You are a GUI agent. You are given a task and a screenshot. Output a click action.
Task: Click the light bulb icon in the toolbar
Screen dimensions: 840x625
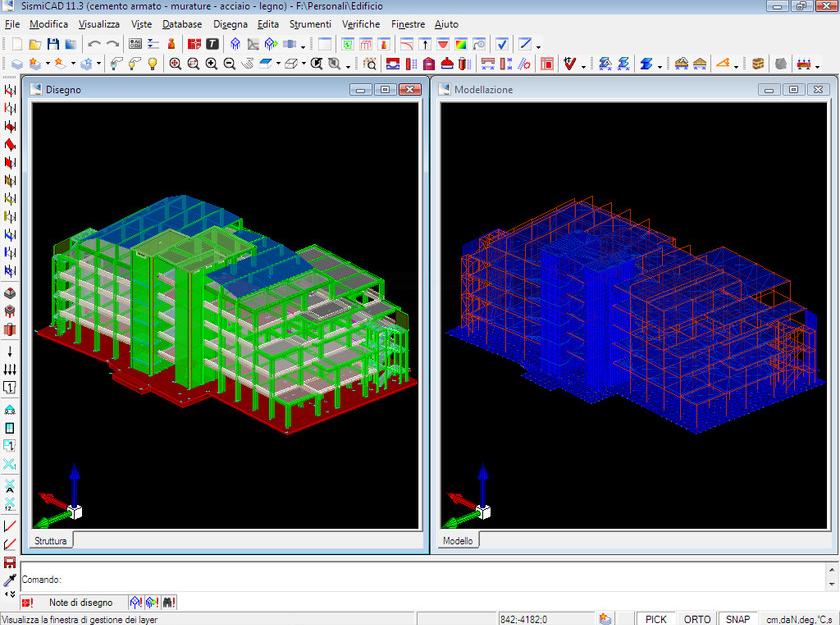151,62
